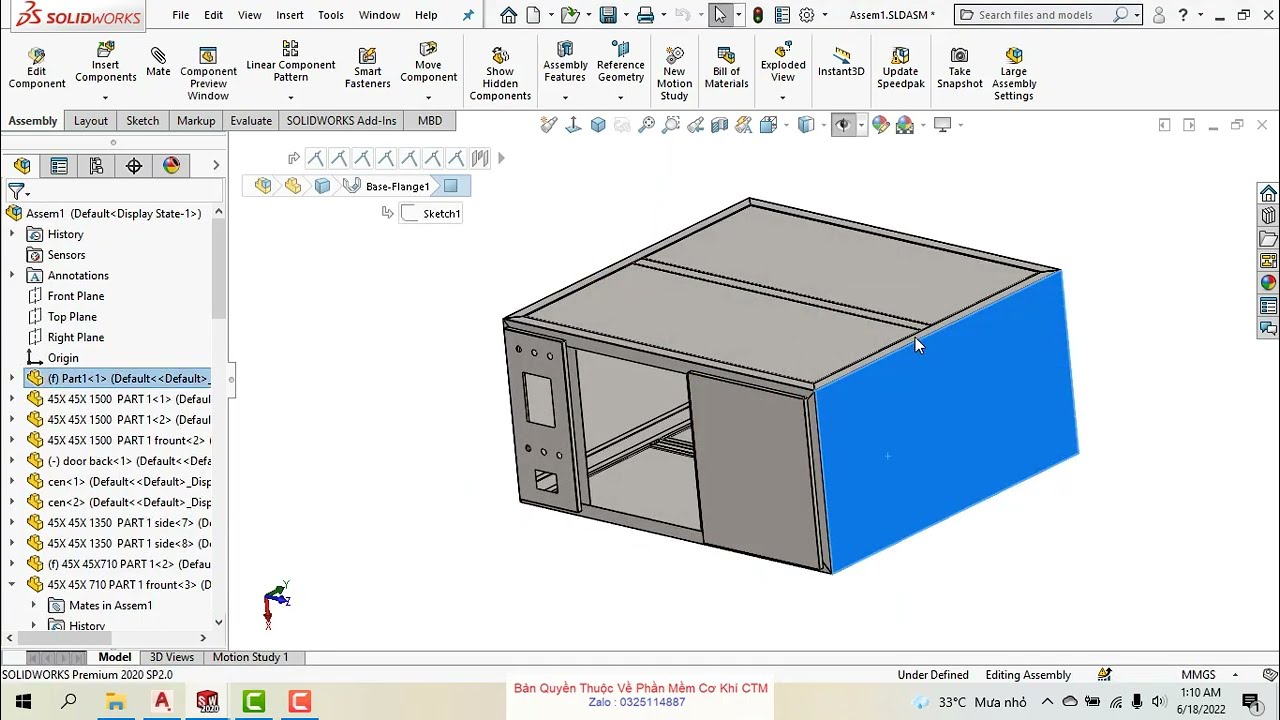
Task: Open the Exploded View dropdown arrow
Action: [782, 98]
